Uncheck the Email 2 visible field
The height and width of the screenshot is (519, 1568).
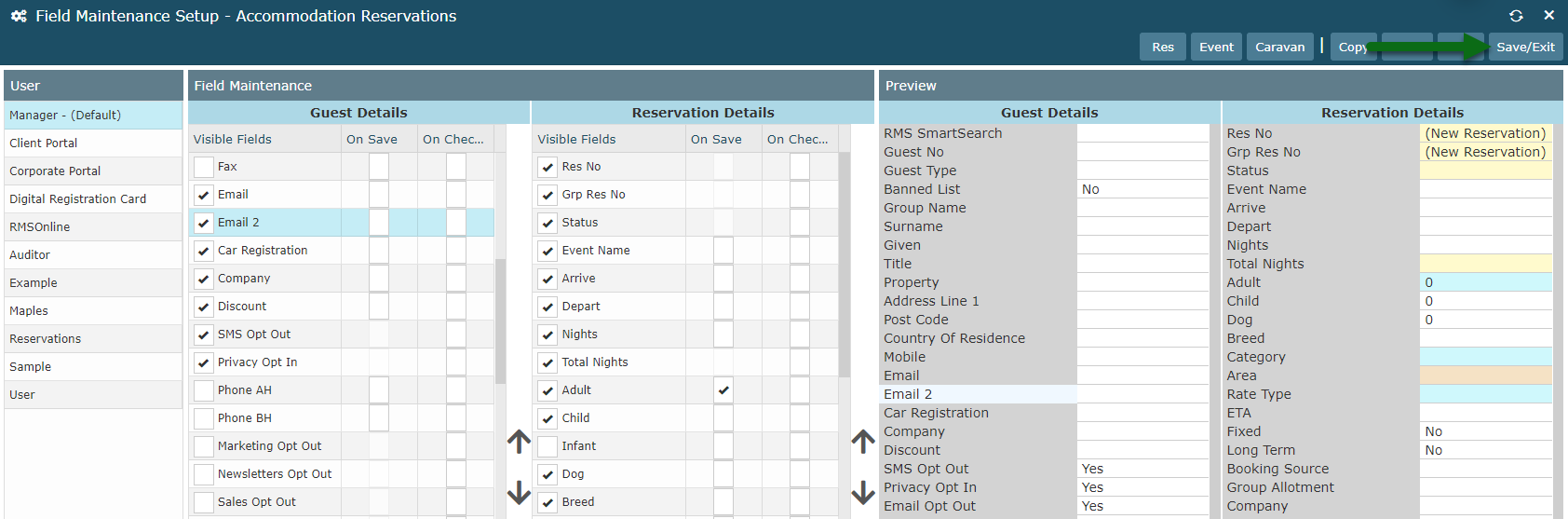point(204,223)
